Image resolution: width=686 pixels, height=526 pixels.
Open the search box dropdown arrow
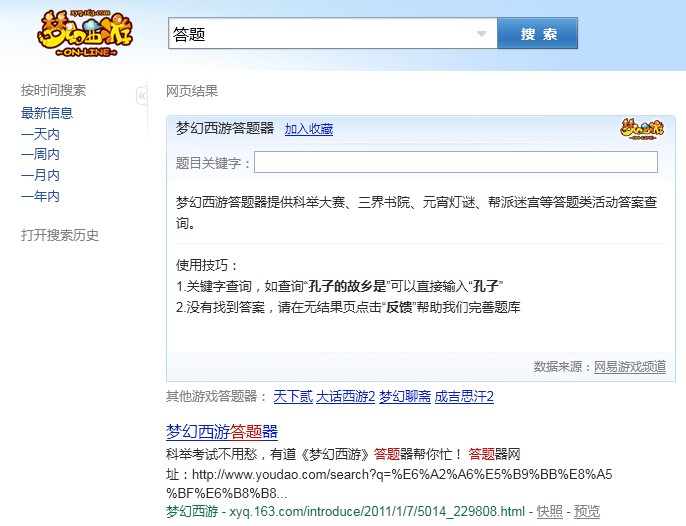(x=481, y=34)
